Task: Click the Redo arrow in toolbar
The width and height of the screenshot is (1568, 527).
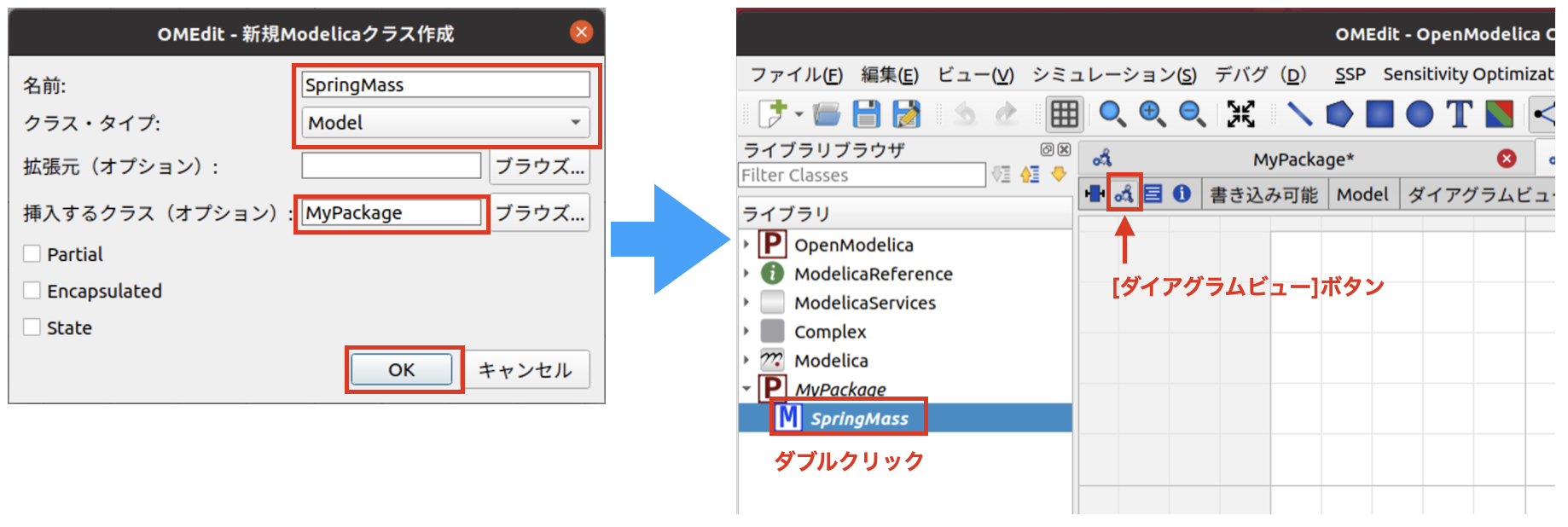Action: 1006,113
